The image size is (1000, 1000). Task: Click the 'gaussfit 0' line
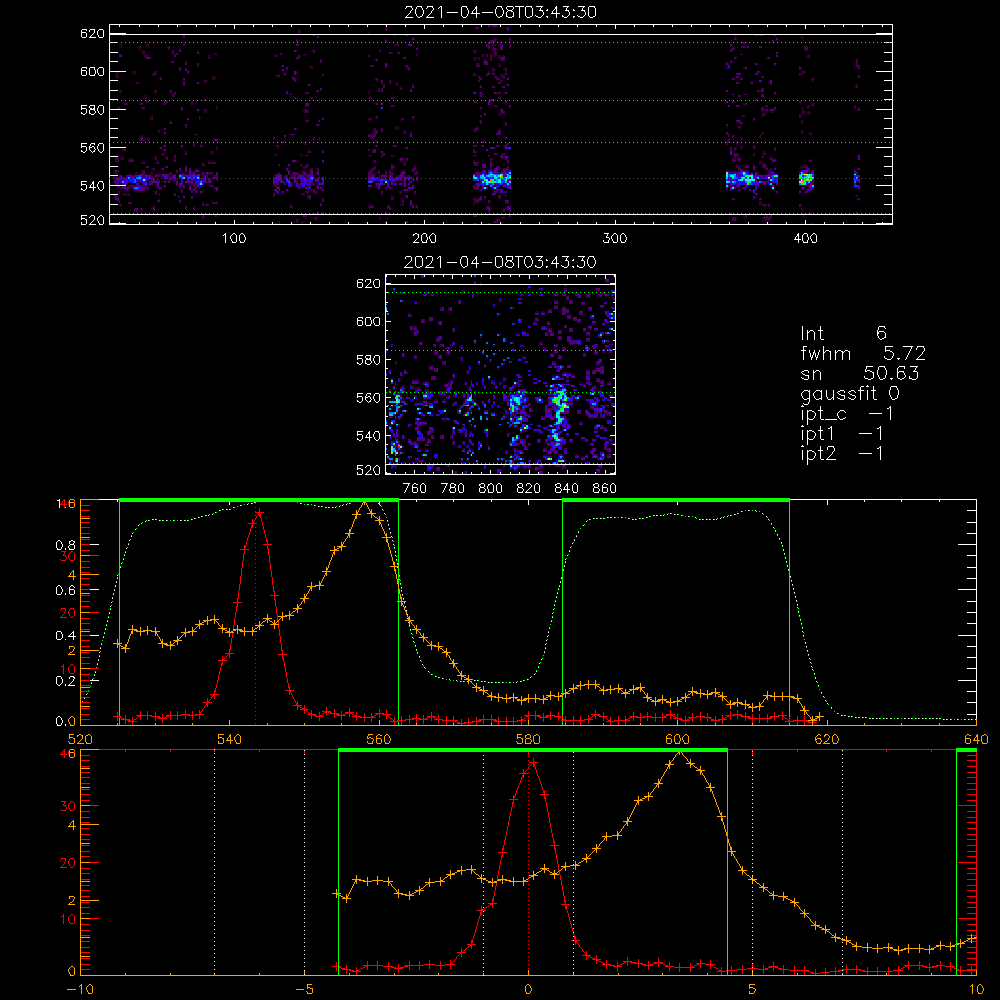click(850, 394)
